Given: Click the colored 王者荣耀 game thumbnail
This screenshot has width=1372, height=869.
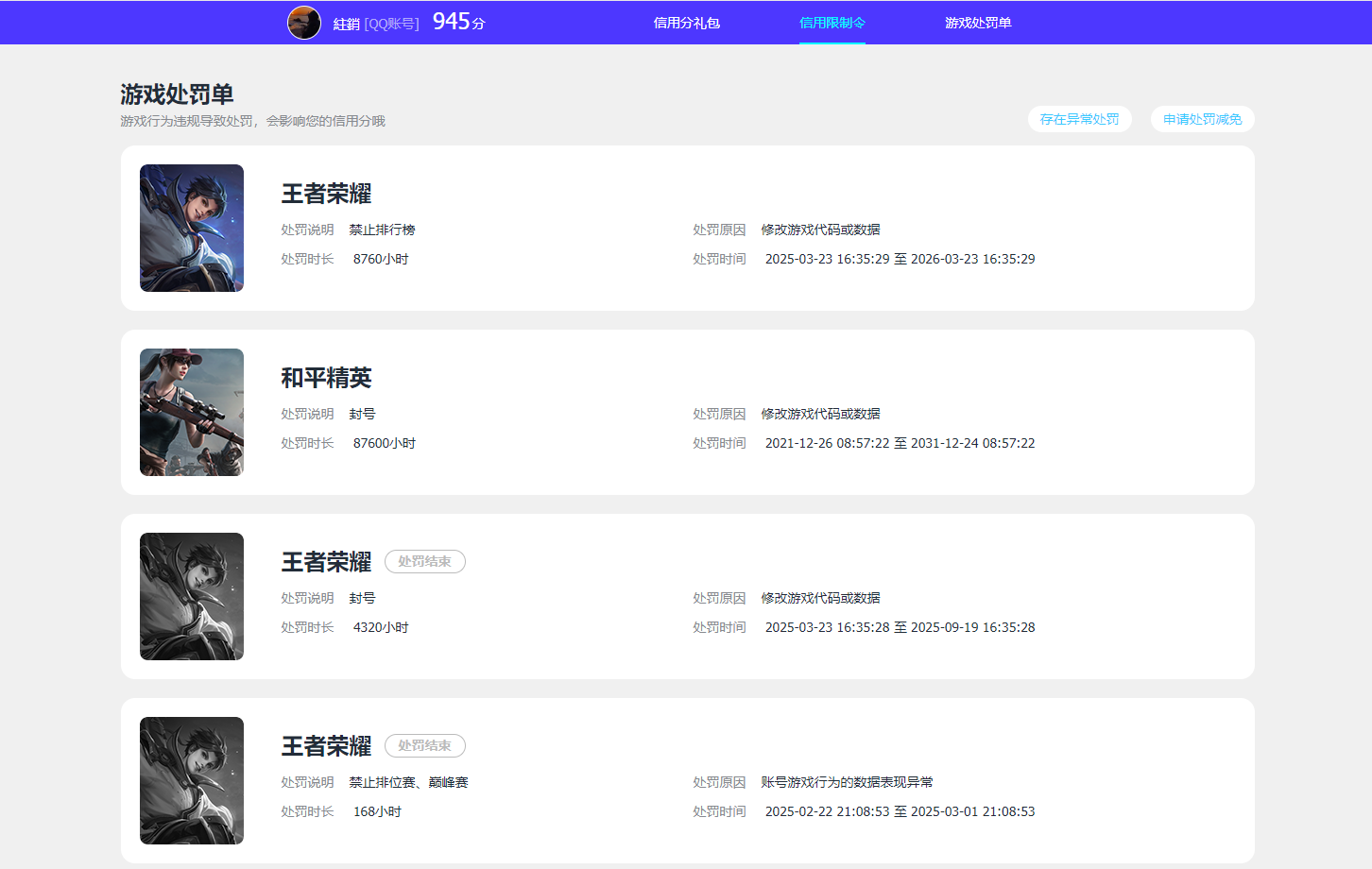Looking at the screenshot, I should coord(192,228).
